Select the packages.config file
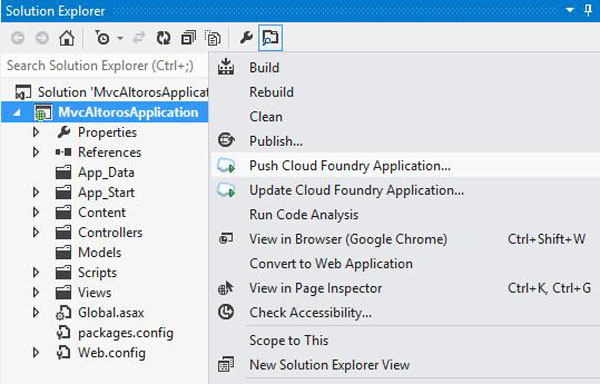Viewport: 600px width, 384px height. coord(126,333)
